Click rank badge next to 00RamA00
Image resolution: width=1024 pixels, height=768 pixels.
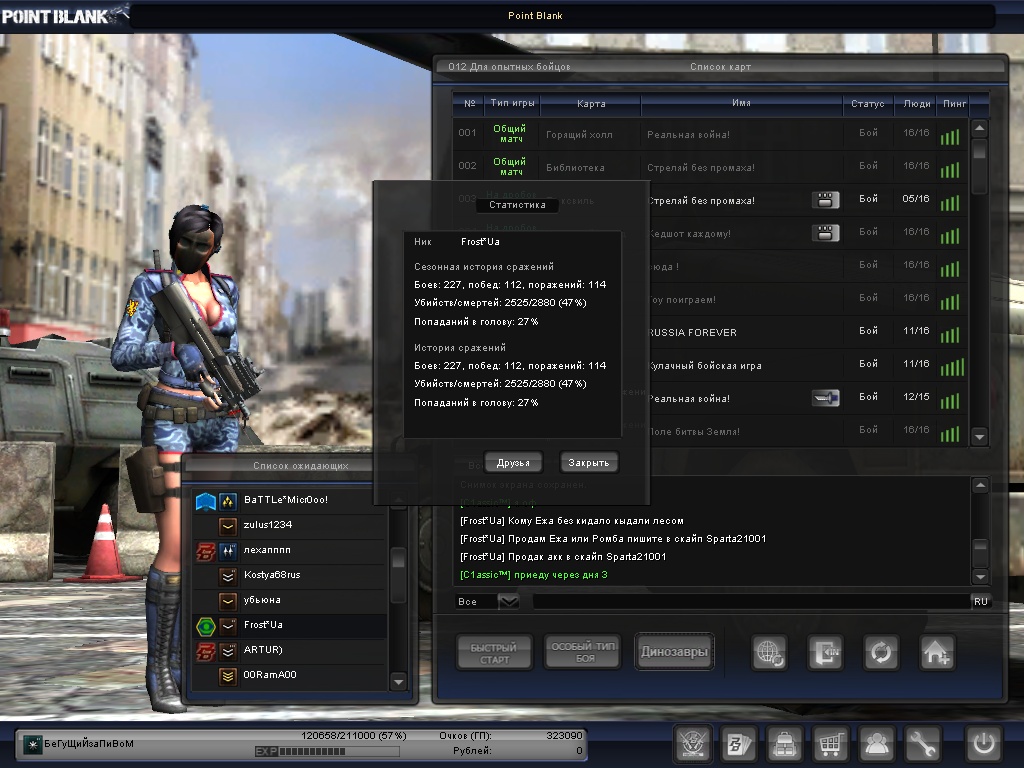tap(228, 677)
